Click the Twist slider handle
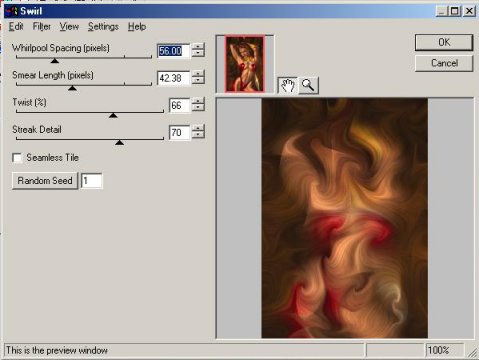This screenshot has height=360, width=479. coord(113,115)
